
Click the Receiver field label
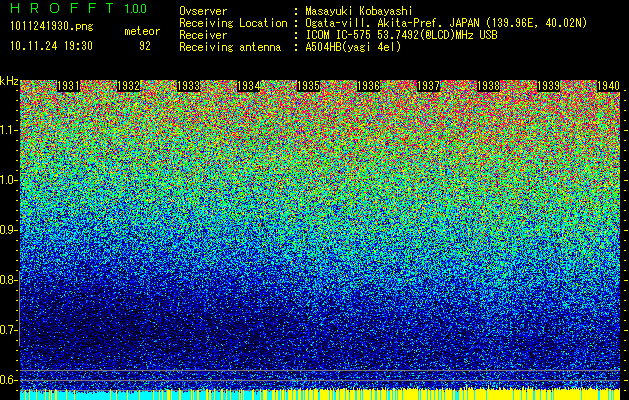[x=203, y=35]
